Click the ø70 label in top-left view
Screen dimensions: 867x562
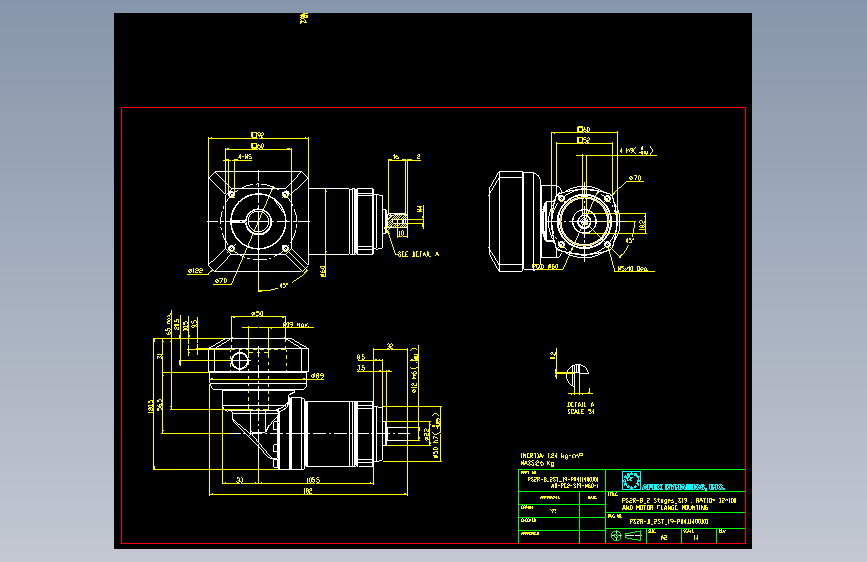pos(221,281)
